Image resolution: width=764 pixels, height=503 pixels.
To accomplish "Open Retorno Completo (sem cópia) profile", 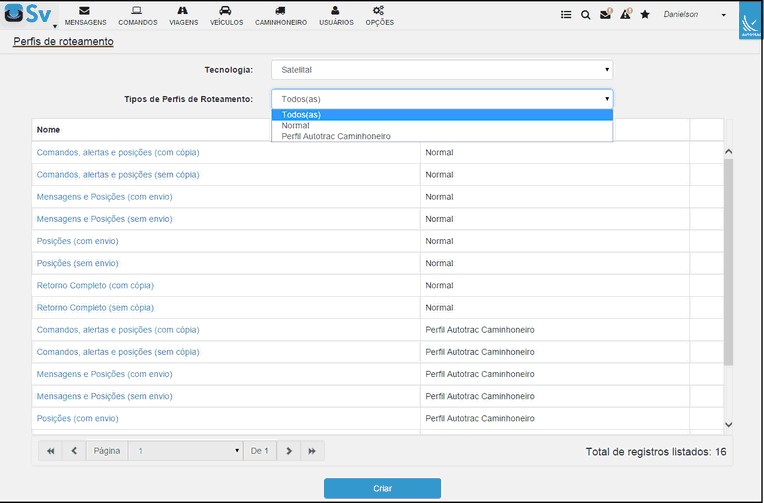I will [95, 308].
